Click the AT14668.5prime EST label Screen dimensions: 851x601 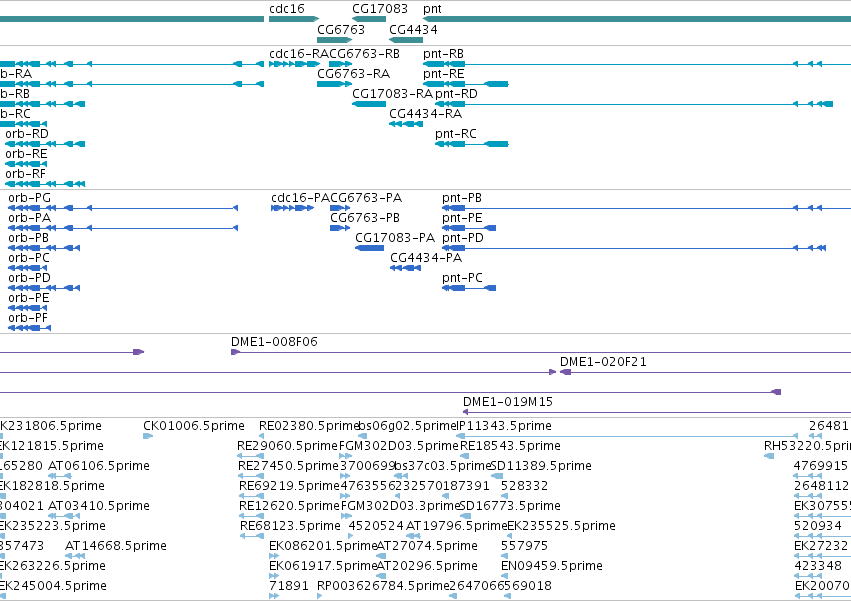tap(116, 546)
